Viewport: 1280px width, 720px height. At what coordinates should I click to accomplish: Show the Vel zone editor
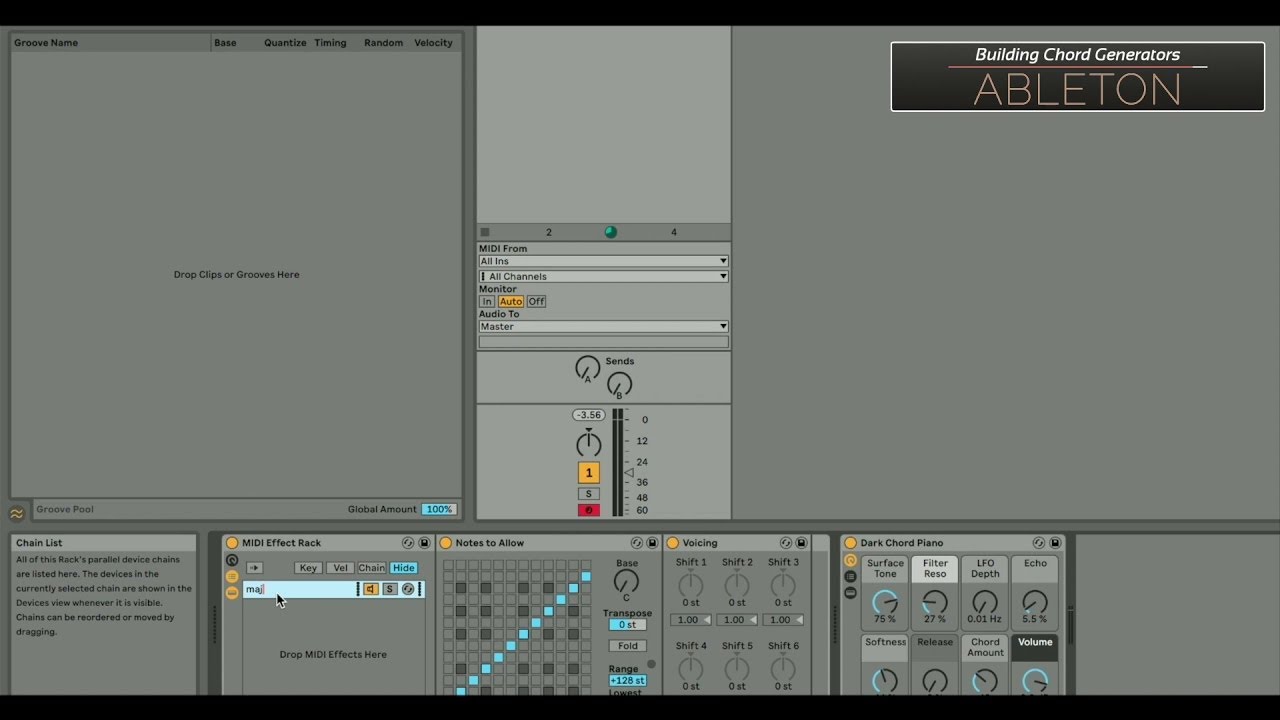pos(340,568)
